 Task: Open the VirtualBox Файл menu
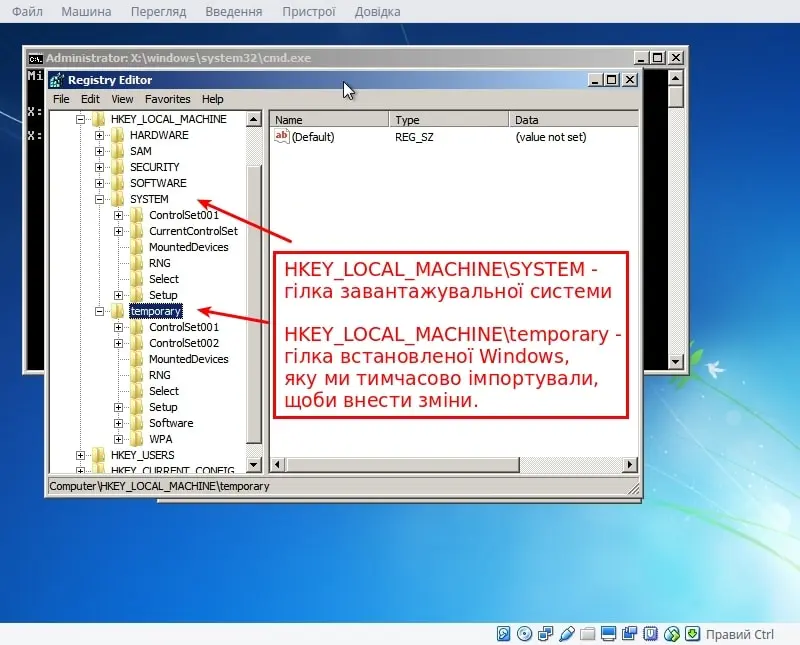click(x=27, y=11)
